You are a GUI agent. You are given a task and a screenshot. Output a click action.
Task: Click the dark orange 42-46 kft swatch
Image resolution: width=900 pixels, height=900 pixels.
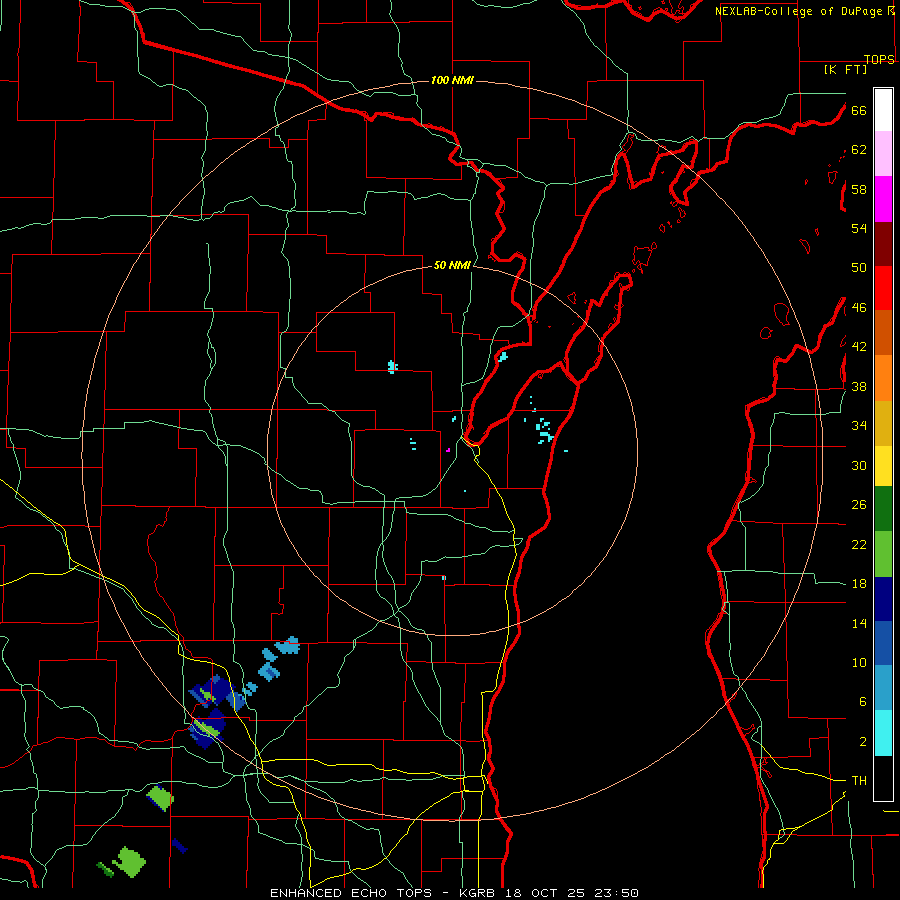[x=883, y=333]
